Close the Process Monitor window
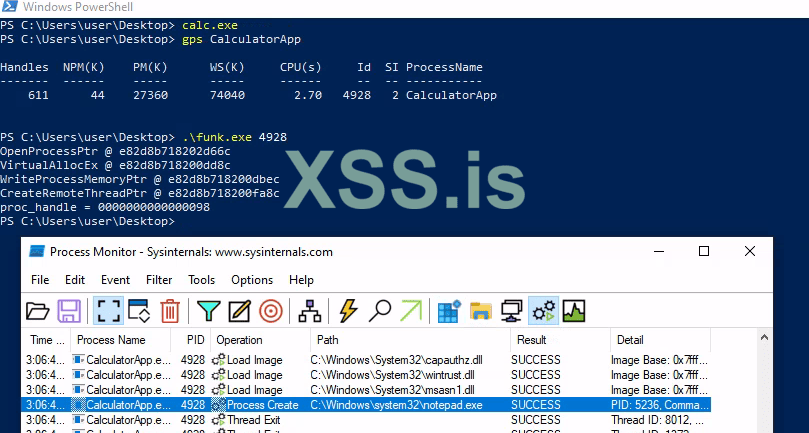 (x=750, y=251)
